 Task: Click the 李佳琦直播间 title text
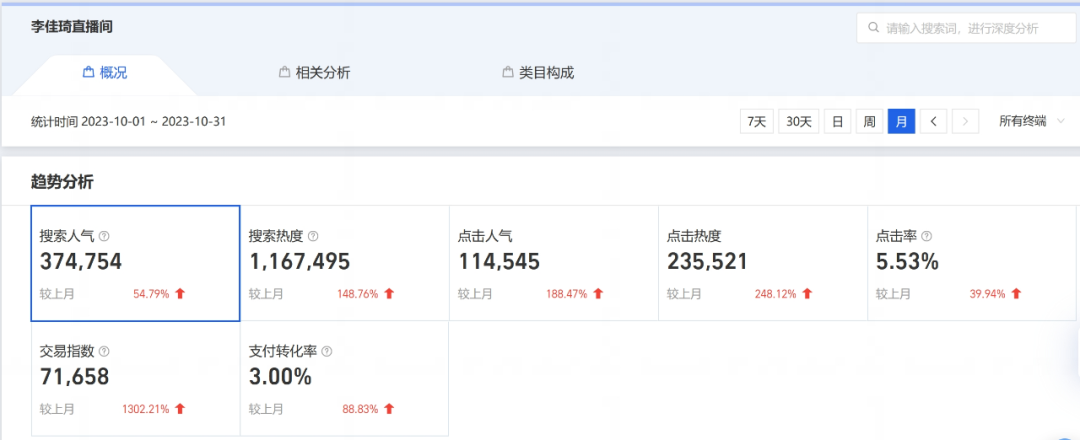(72, 27)
